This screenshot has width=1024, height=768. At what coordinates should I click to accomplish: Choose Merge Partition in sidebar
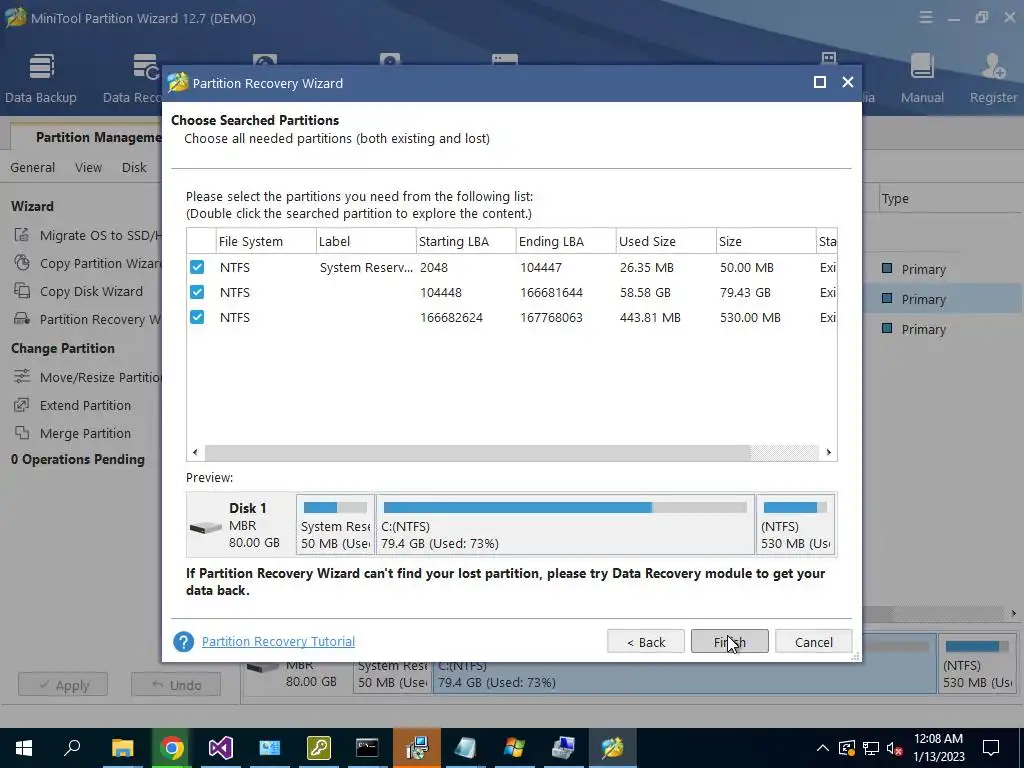[x=72, y=433]
